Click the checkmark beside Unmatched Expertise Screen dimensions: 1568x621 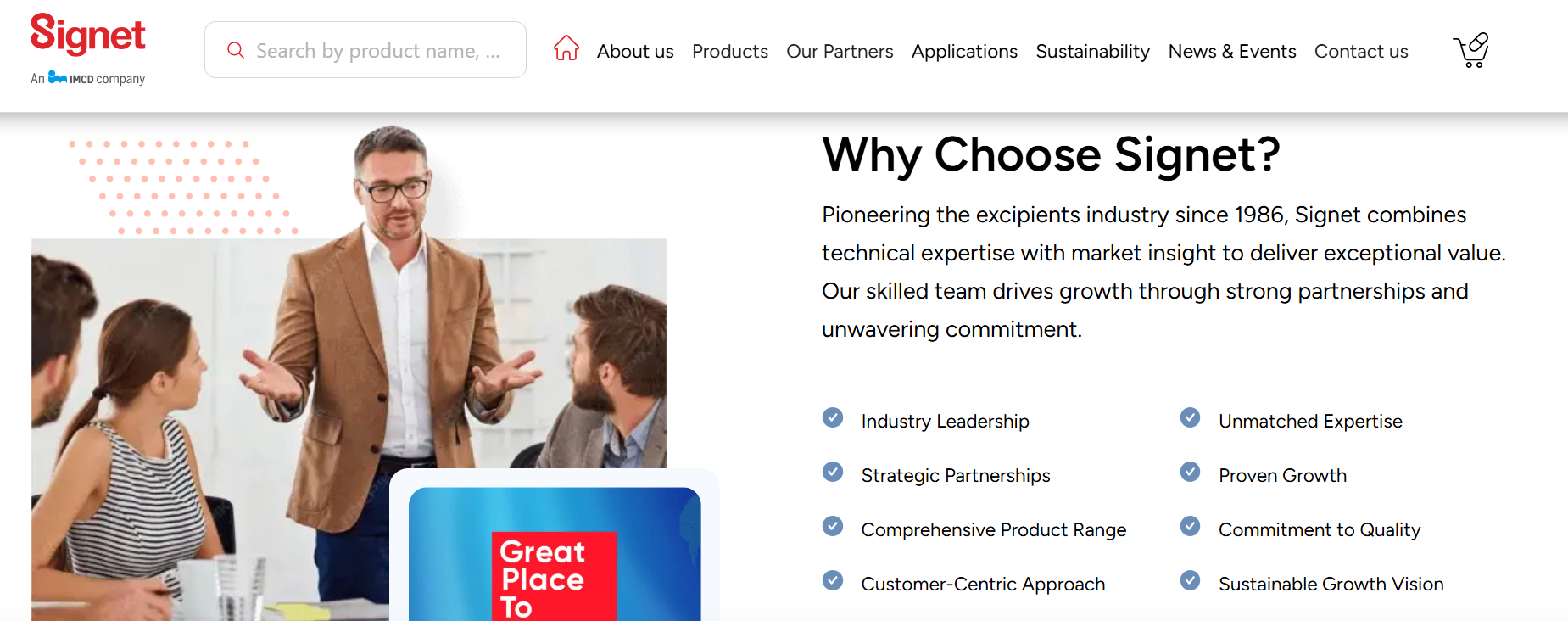click(x=1191, y=417)
